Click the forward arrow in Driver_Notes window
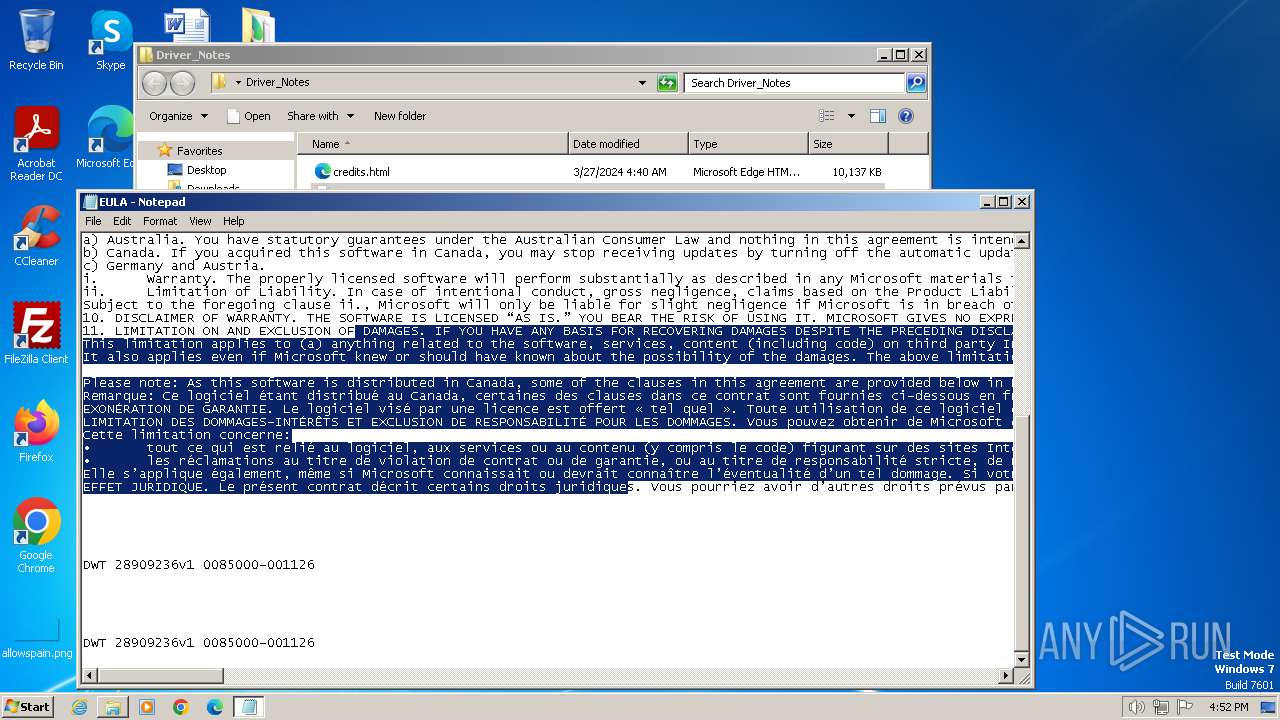The width and height of the screenshot is (1280, 720). coord(182,83)
